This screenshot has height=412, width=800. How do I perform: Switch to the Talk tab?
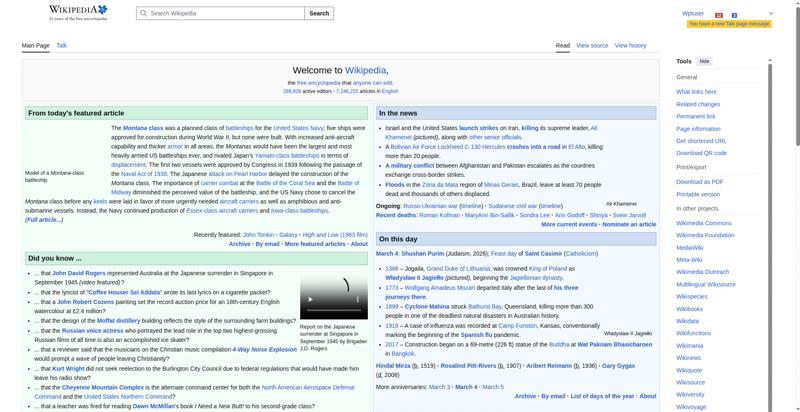tap(61, 45)
